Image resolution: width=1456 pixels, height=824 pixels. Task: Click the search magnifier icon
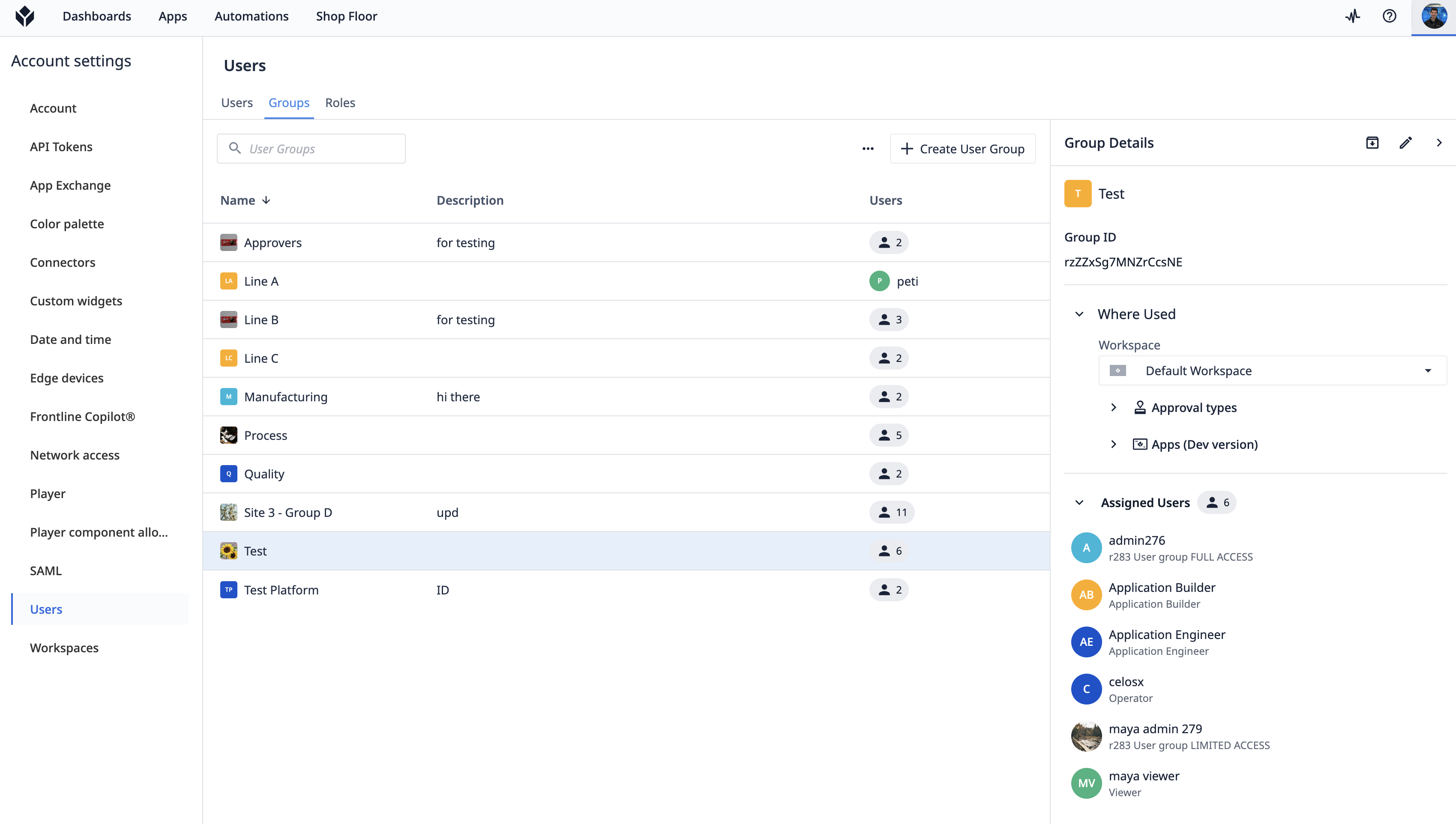[234, 148]
